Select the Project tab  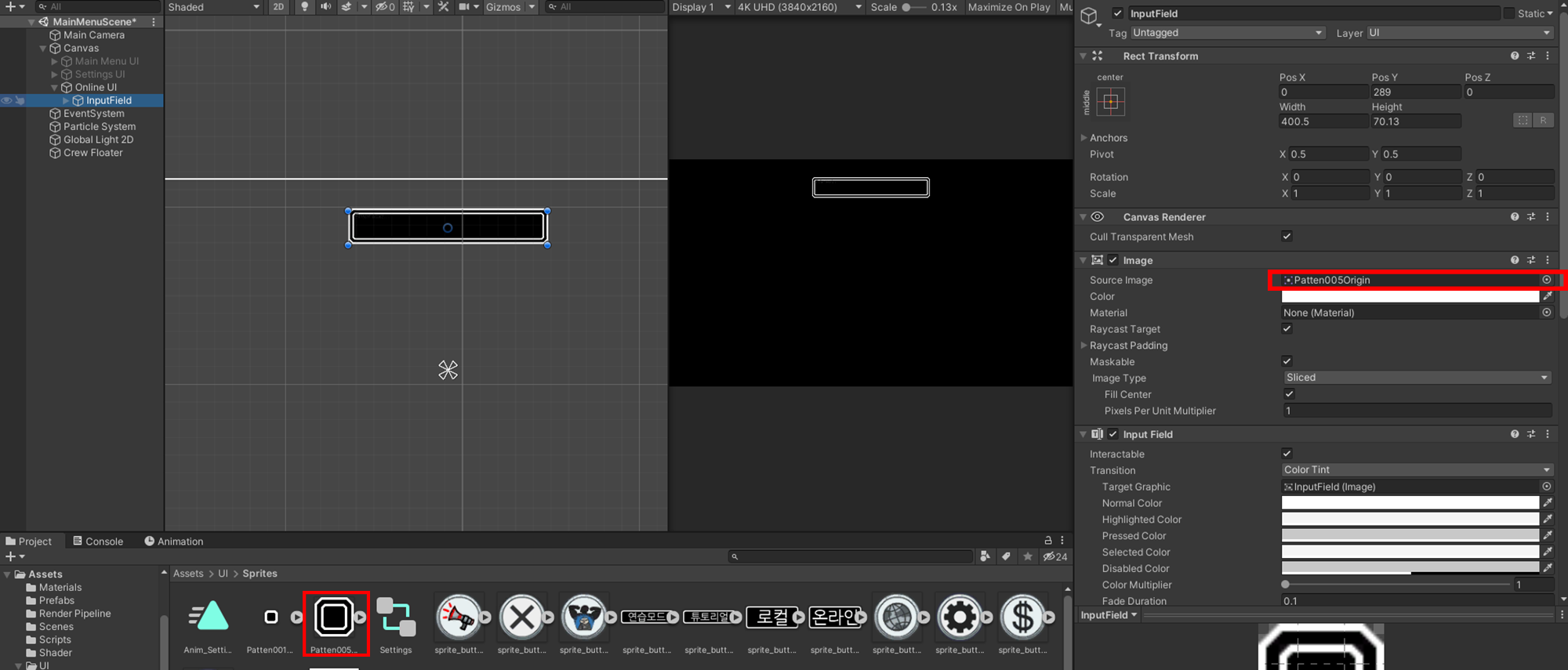click(x=29, y=541)
